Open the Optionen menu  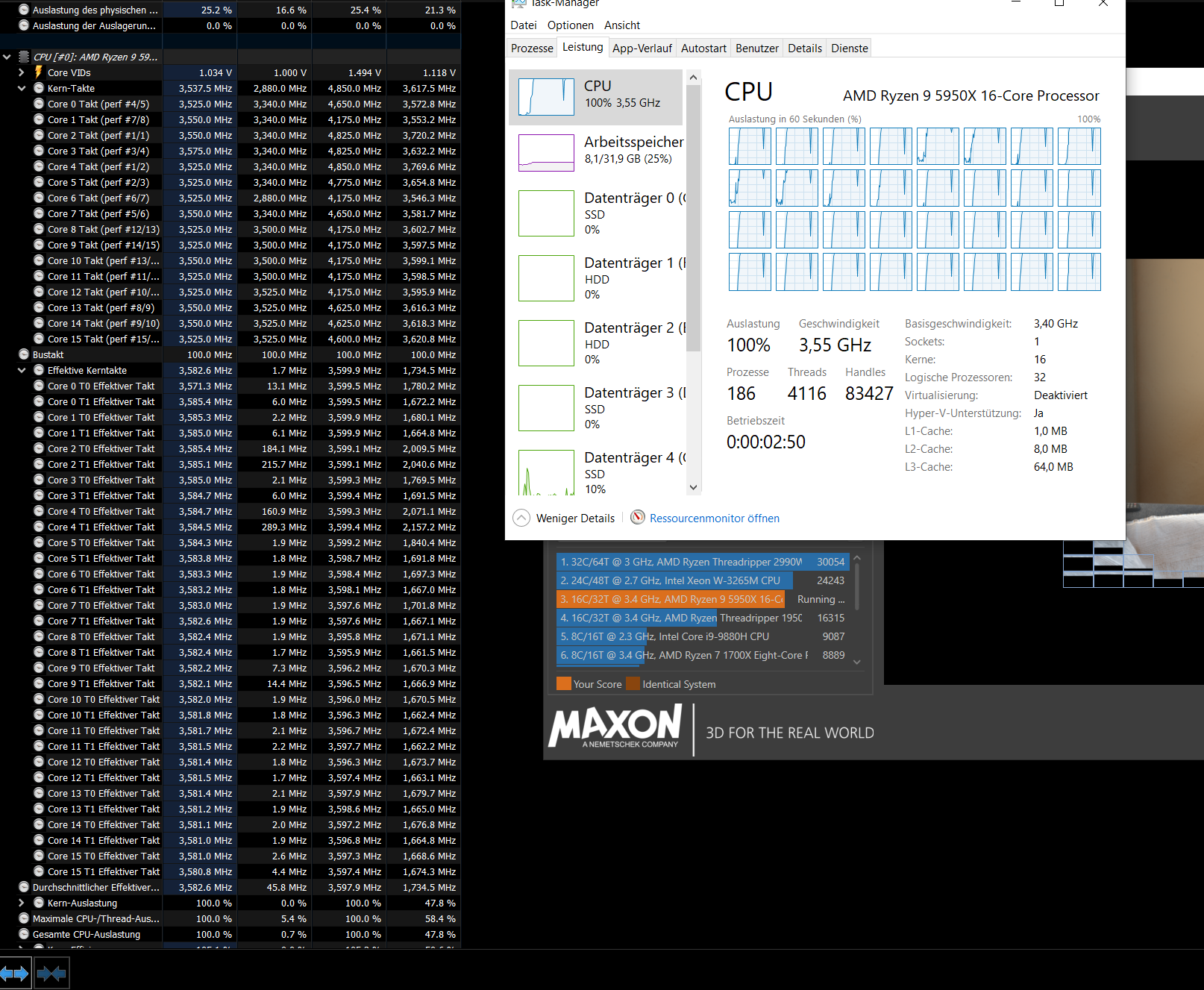point(570,25)
